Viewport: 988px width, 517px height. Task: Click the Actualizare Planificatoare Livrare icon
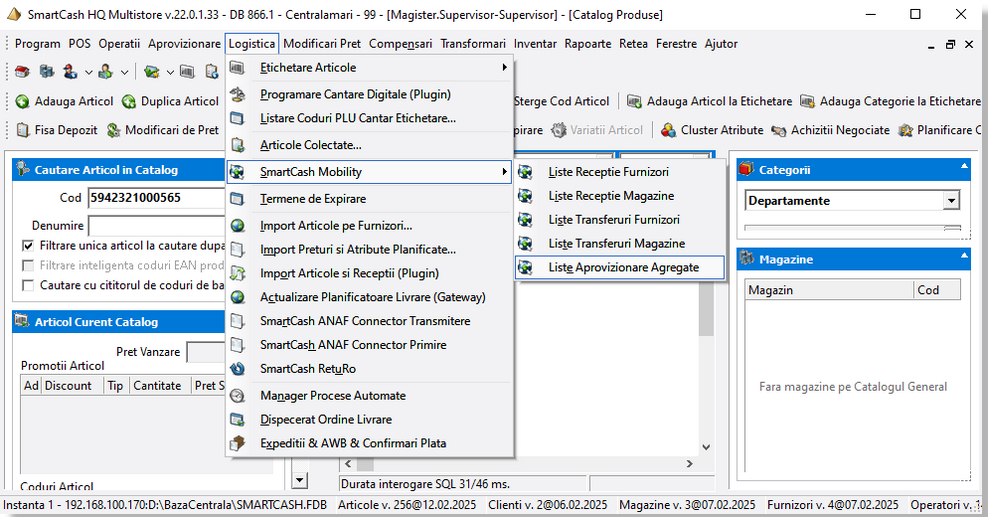pyautogui.click(x=238, y=297)
